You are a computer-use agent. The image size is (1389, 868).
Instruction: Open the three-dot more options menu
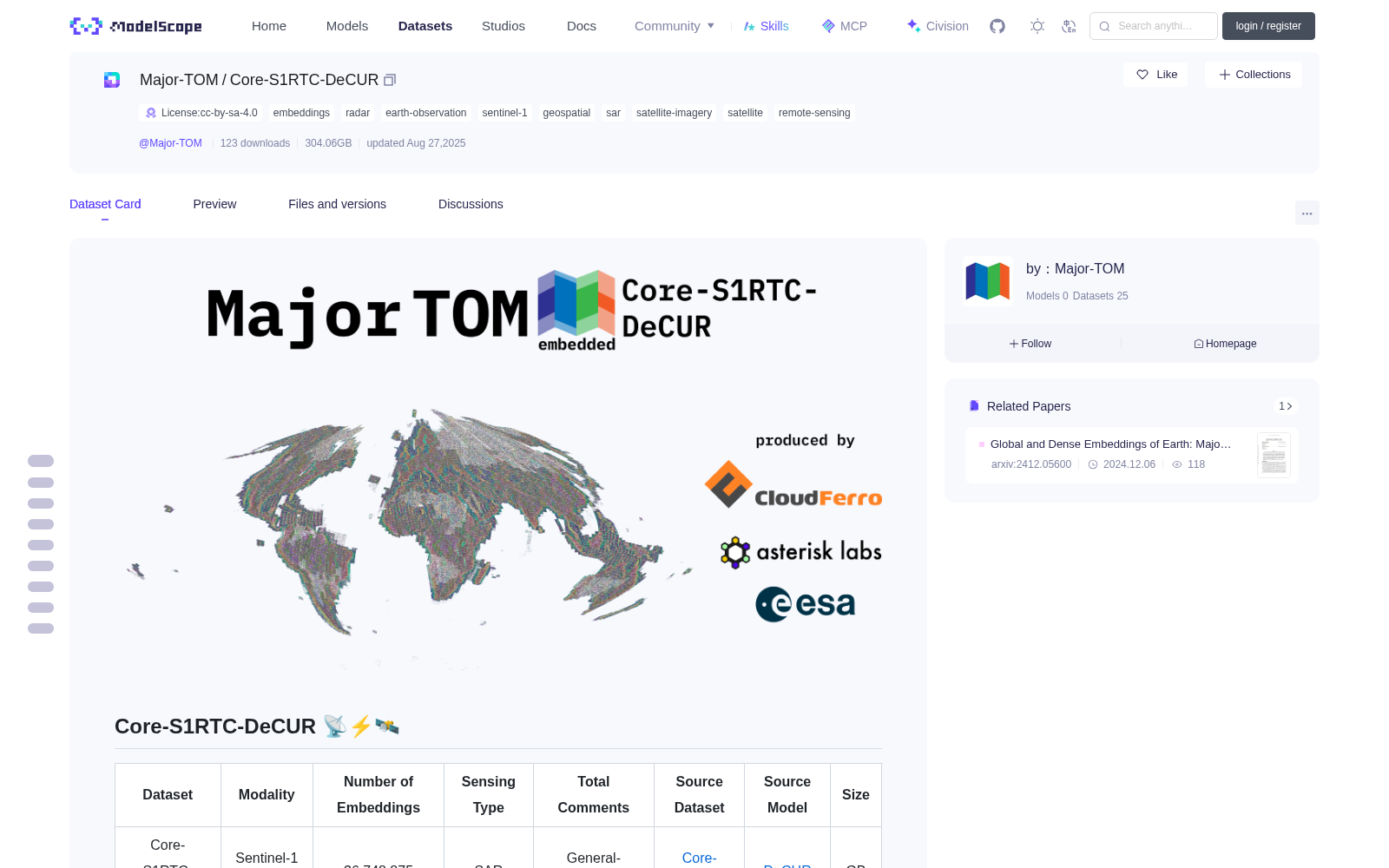tap(1307, 213)
